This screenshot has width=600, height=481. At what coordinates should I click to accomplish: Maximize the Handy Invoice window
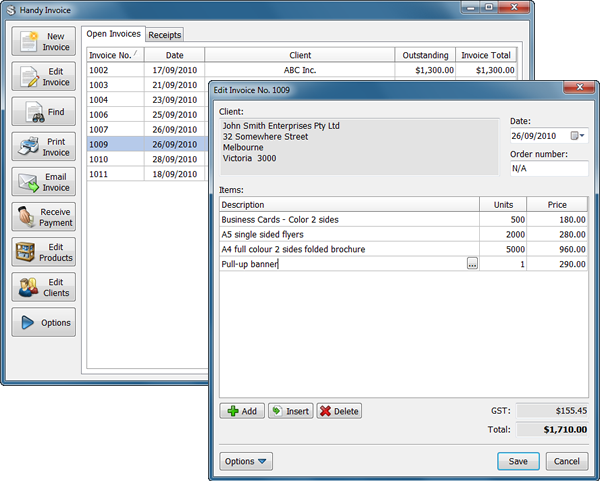[489, 7]
